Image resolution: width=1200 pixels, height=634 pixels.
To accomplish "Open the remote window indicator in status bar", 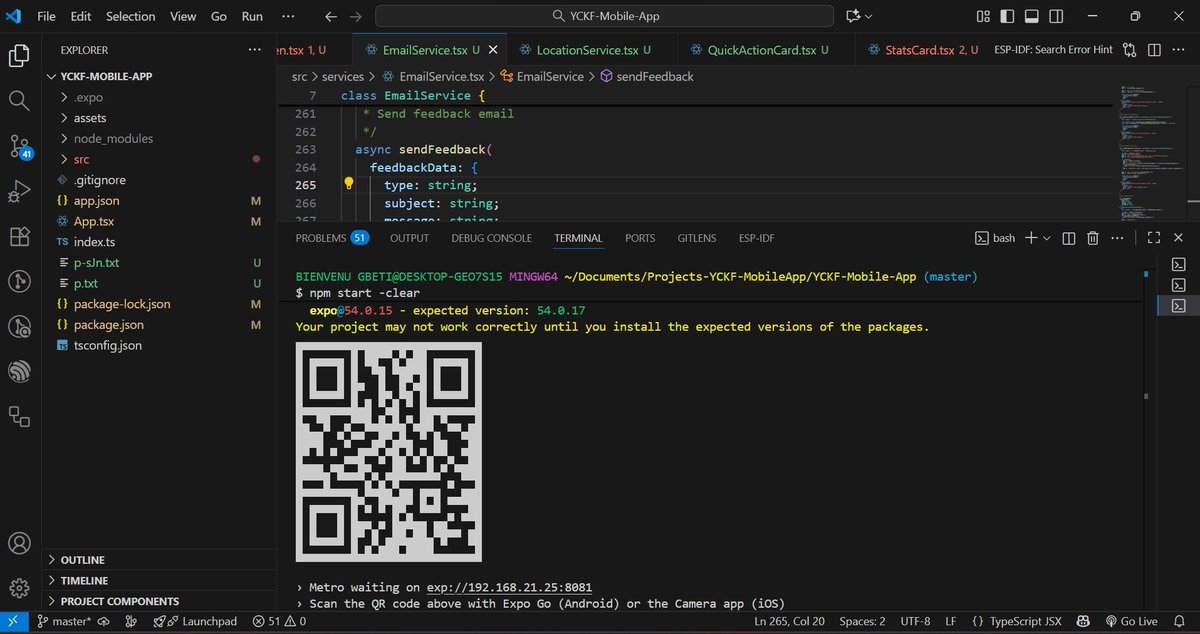I will coord(12,621).
